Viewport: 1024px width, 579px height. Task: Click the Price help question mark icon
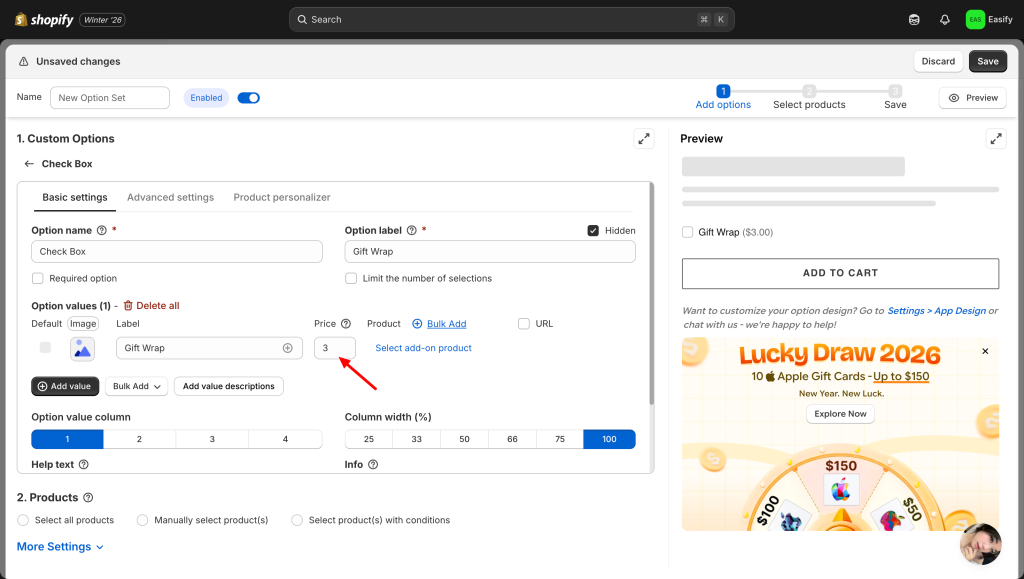click(x=346, y=324)
